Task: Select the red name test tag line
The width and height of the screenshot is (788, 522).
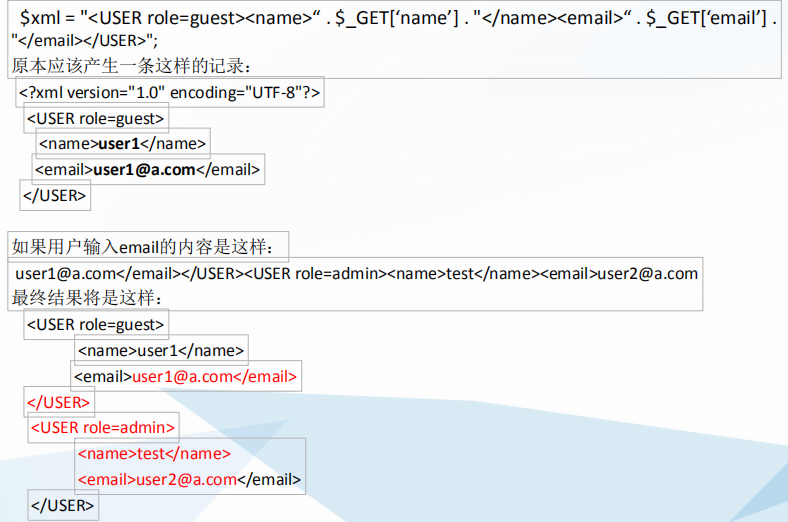Action: 154,454
